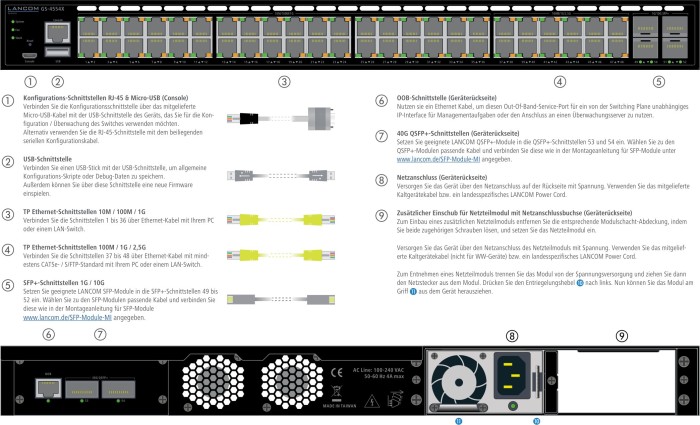
Task: Click the electrical hazard warning triangle
Action: point(372,401)
